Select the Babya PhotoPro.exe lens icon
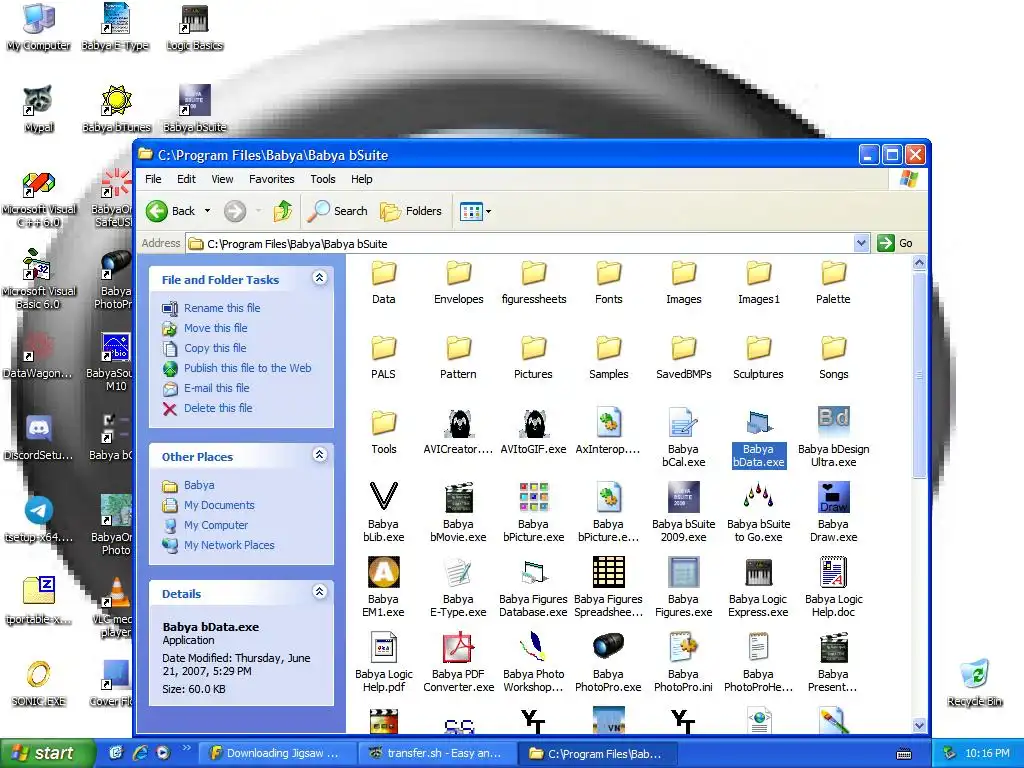This screenshot has height=768, width=1024. 609,647
